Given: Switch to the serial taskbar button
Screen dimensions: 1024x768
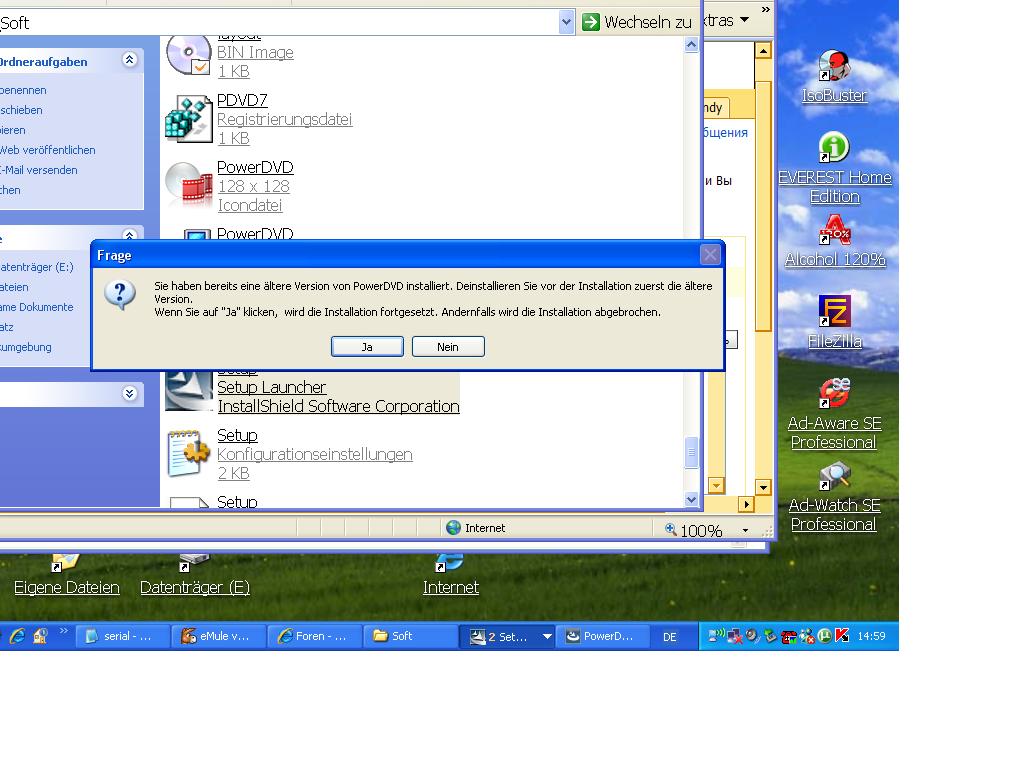Looking at the screenshot, I should (x=123, y=636).
